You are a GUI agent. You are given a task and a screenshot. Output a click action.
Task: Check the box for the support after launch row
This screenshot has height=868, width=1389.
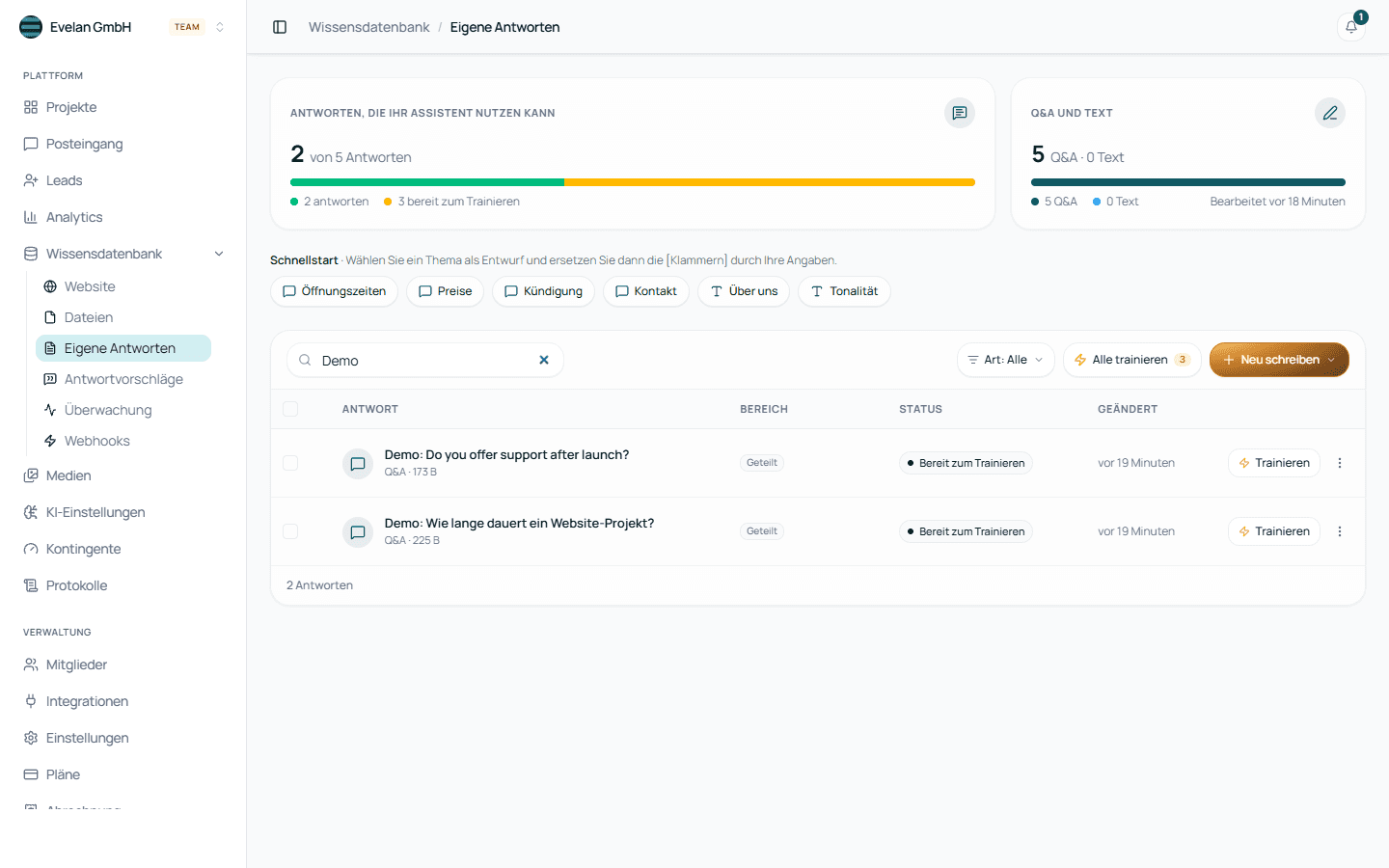pos(290,463)
